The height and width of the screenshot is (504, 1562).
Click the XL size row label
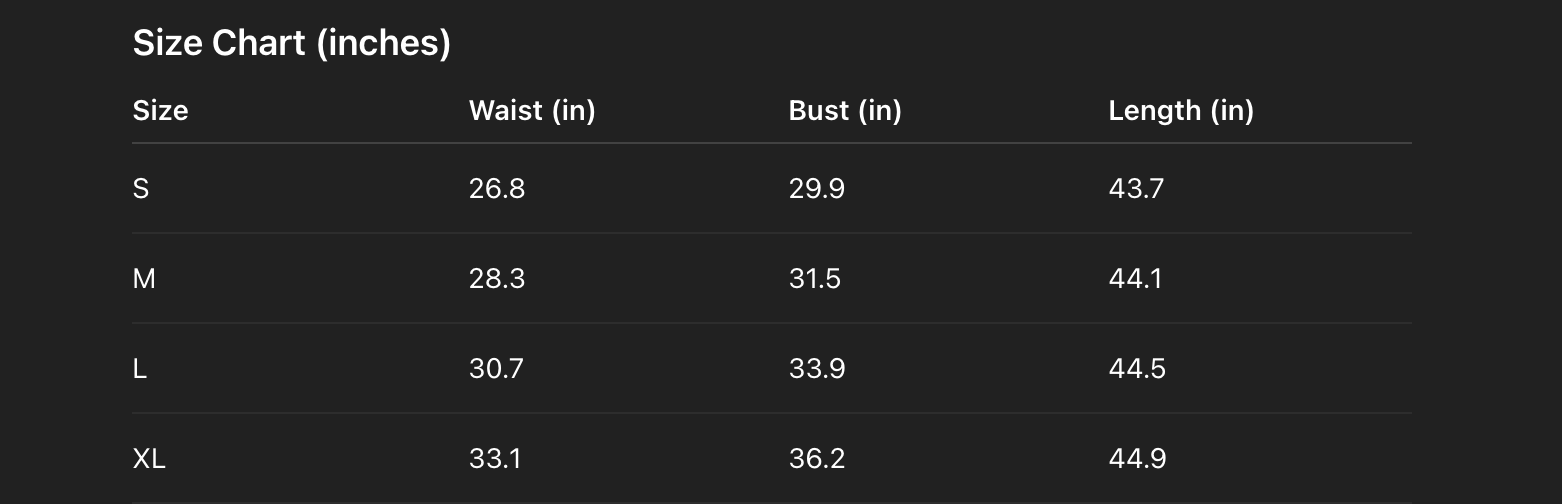click(149, 458)
